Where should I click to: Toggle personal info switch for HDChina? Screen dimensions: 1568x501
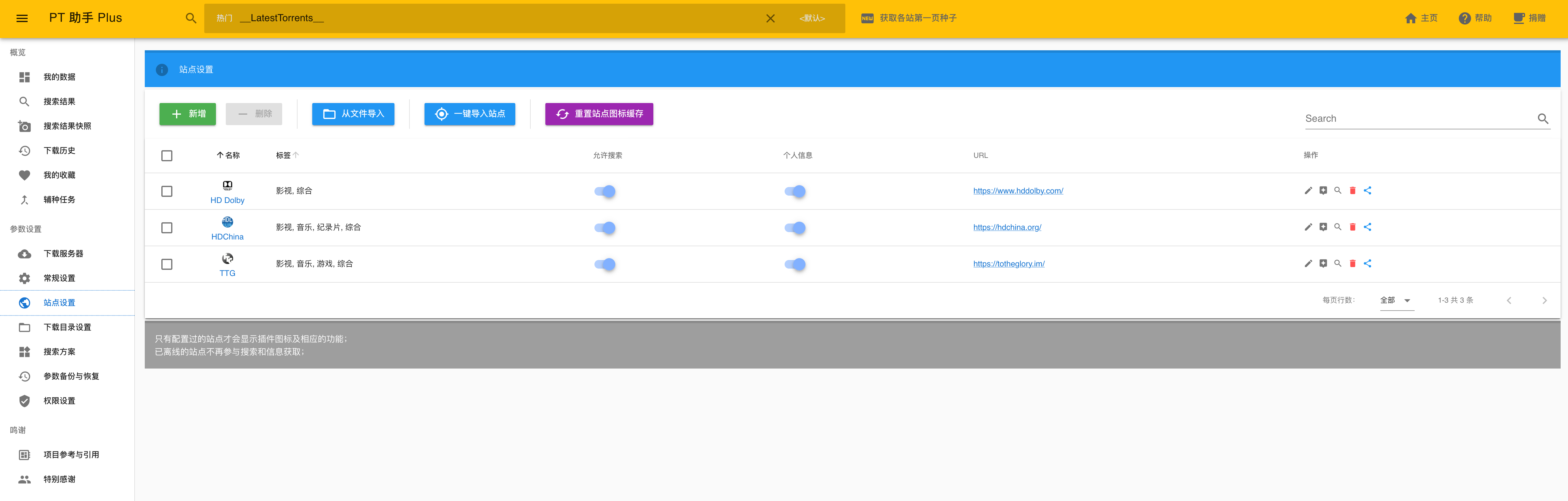click(x=794, y=228)
